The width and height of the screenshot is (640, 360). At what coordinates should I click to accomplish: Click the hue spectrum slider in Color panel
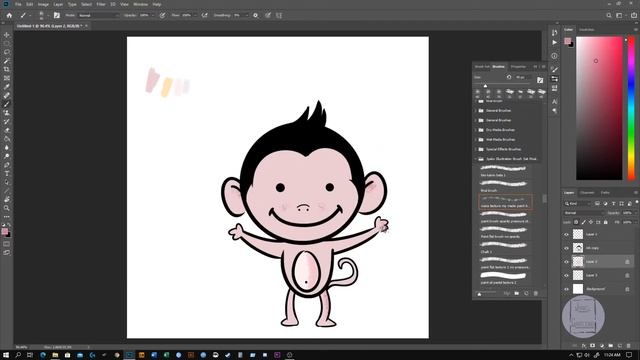click(631, 108)
